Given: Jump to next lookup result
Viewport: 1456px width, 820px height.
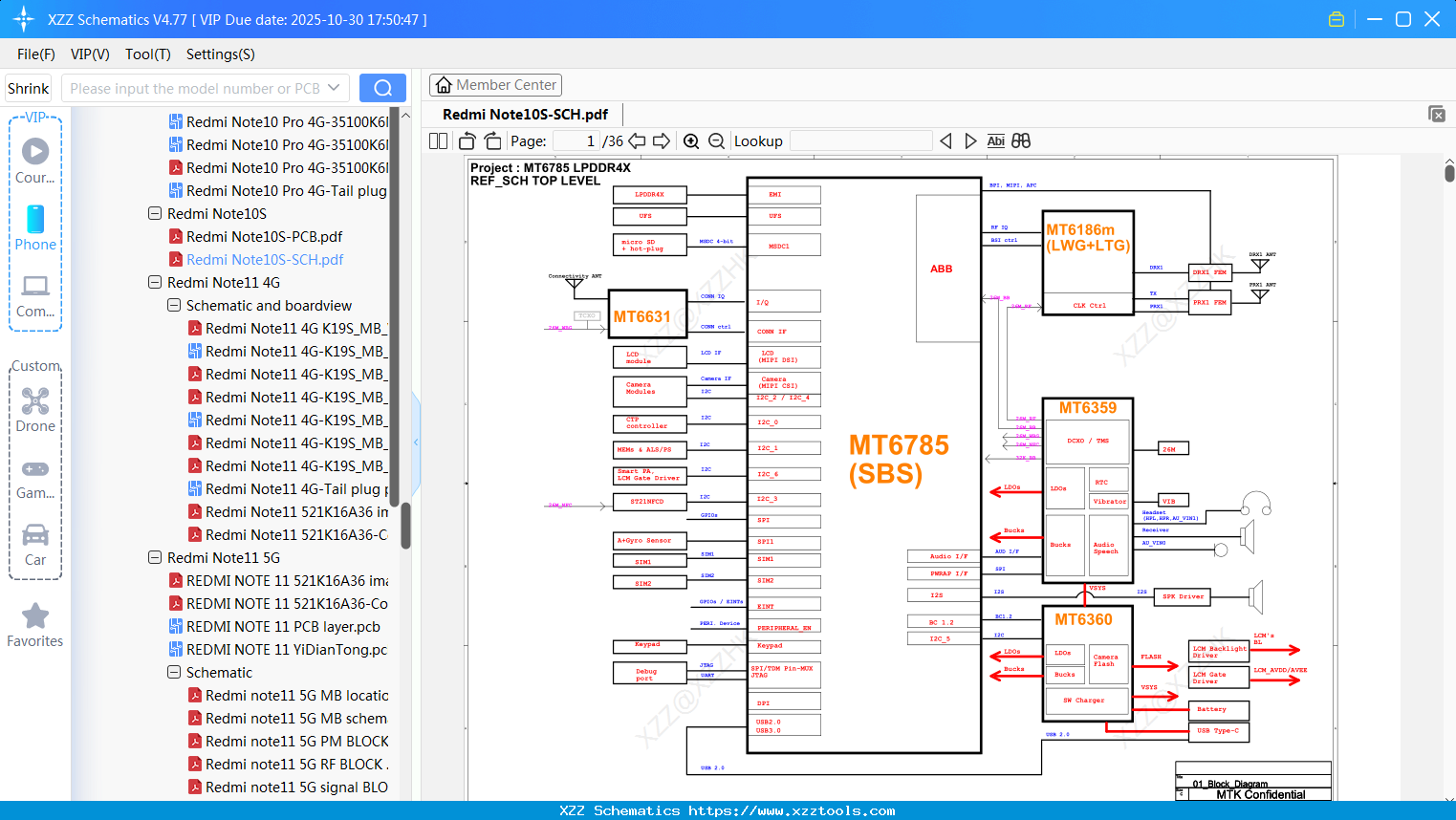Looking at the screenshot, I should tap(970, 140).
